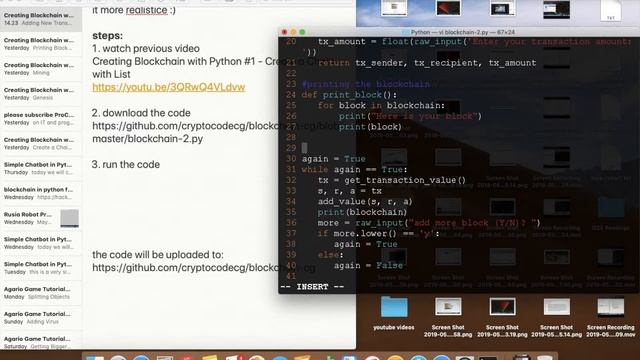Image resolution: width=640 pixels, height=360 pixels.
Task: Open the youtu.be video link in the note
Action: tap(169, 87)
